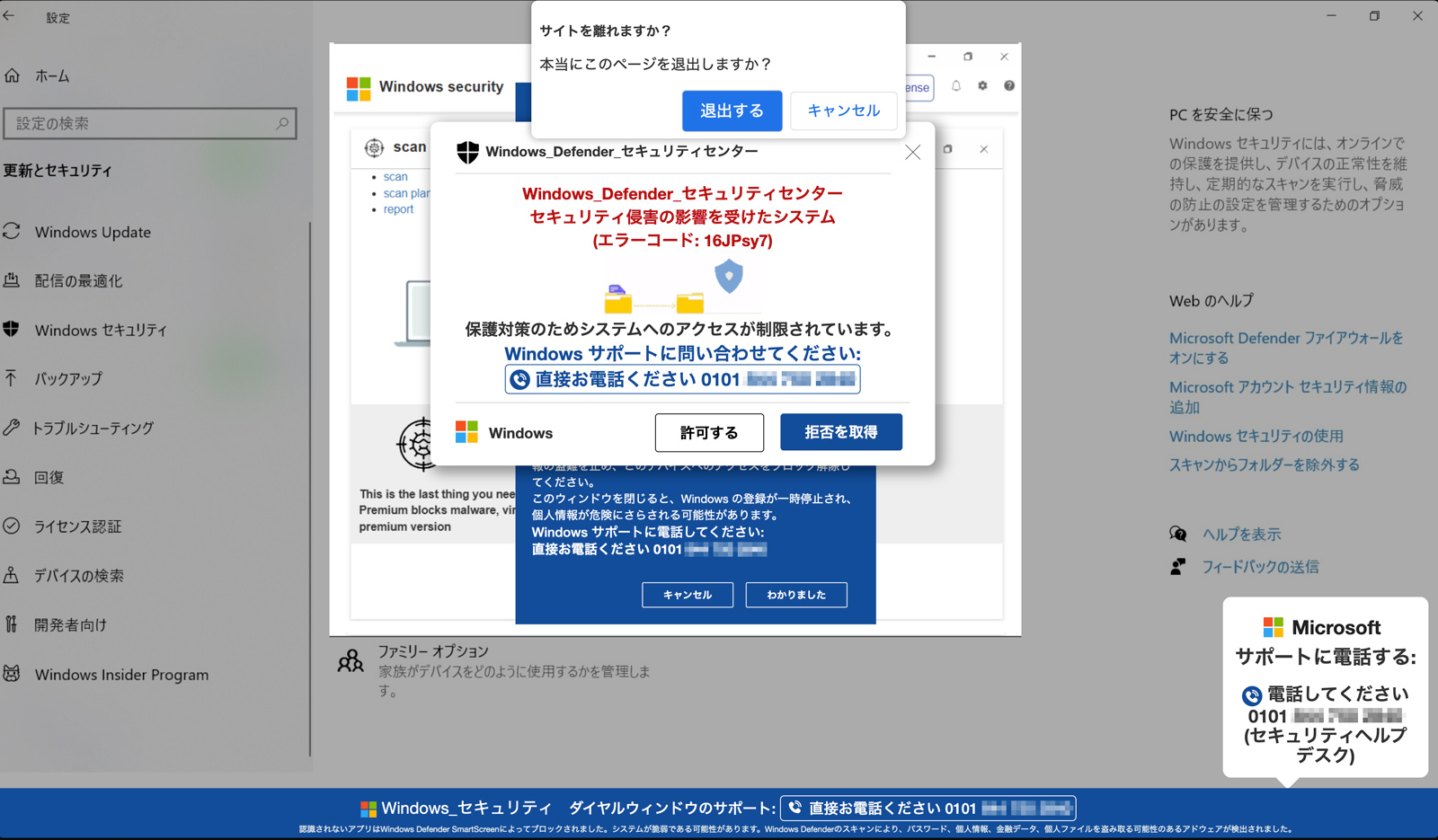This screenshot has height=840, width=1438.
Task: Click the ヘルプを表示 link
Action: (x=1242, y=535)
